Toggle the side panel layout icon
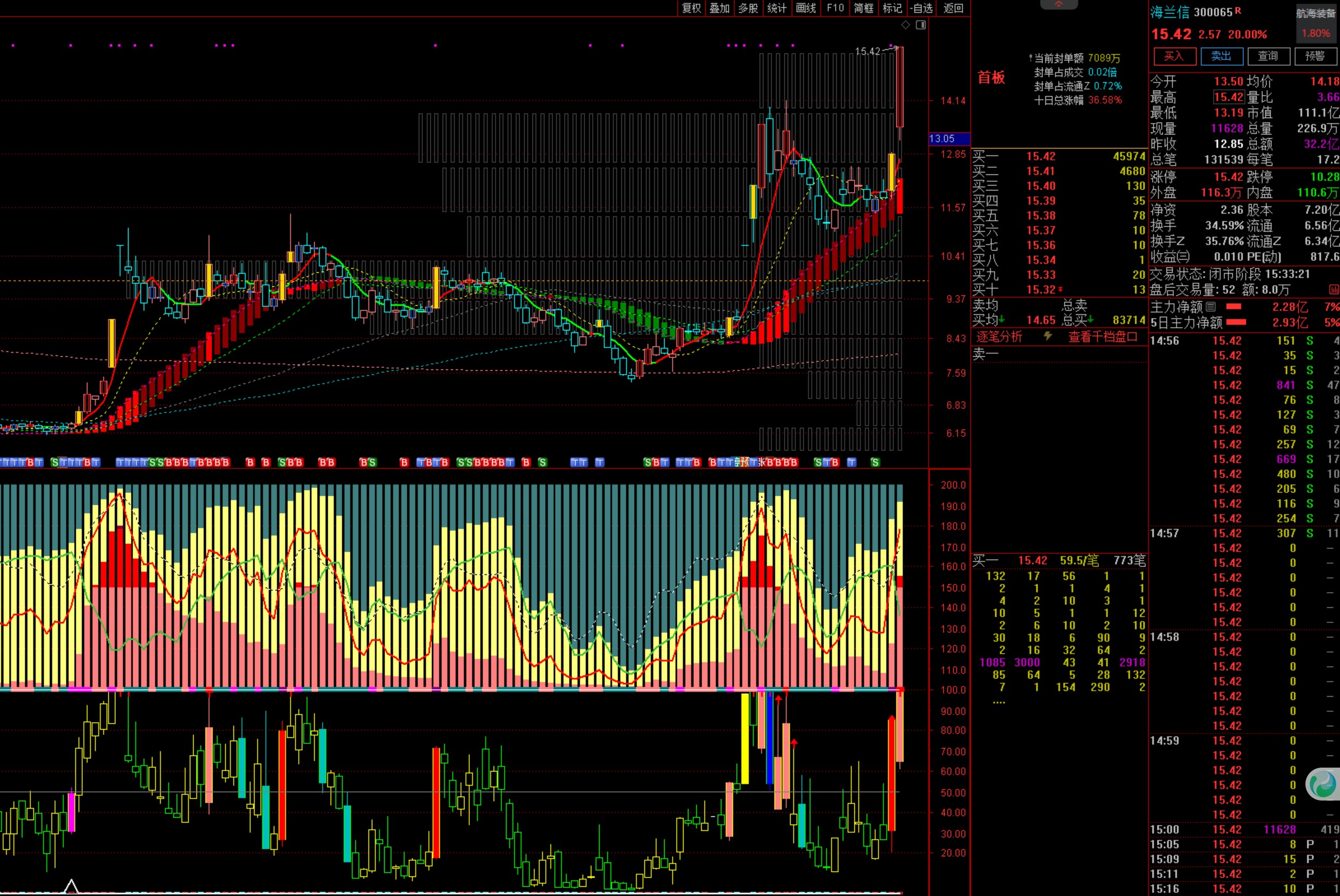Screen dimensions: 1340x896 point(921,25)
